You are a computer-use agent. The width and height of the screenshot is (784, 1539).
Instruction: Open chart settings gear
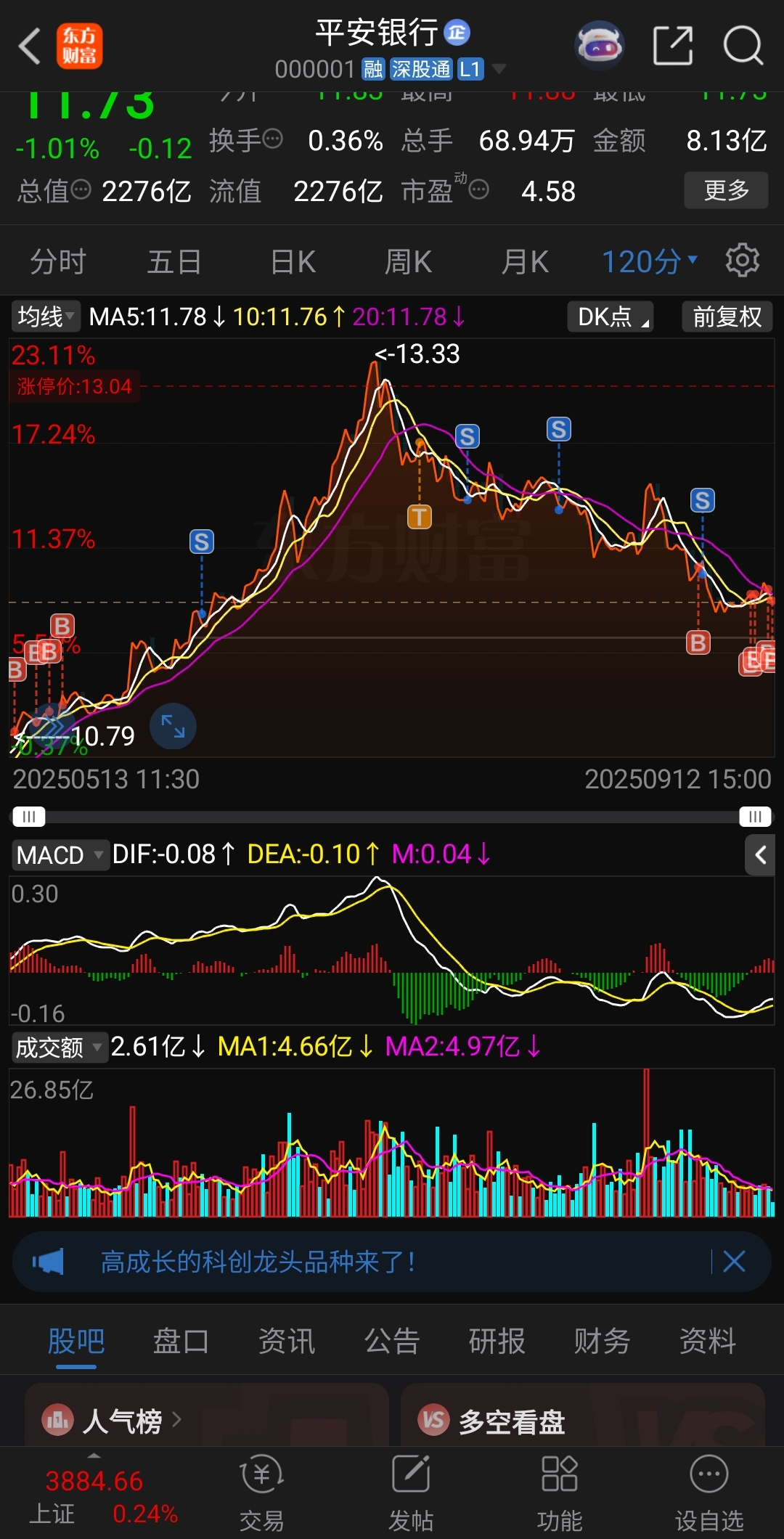point(743,260)
